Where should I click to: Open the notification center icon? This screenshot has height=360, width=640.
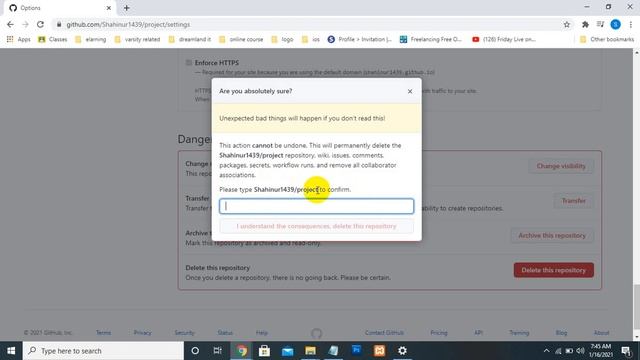pos(627,351)
